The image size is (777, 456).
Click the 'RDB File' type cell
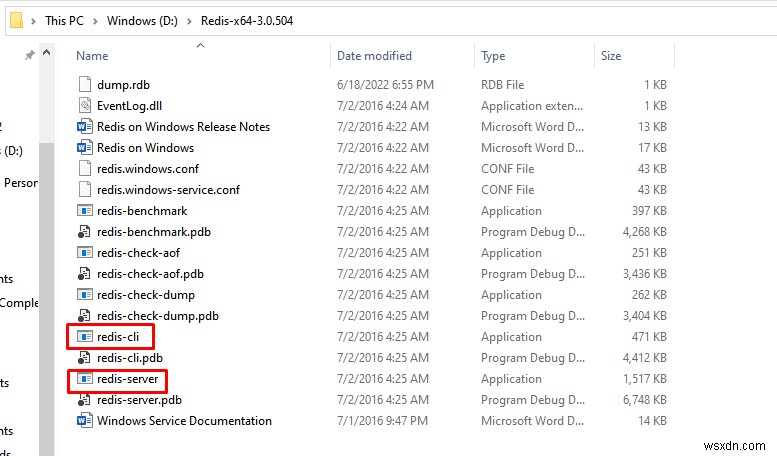pyautogui.click(x=502, y=85)
